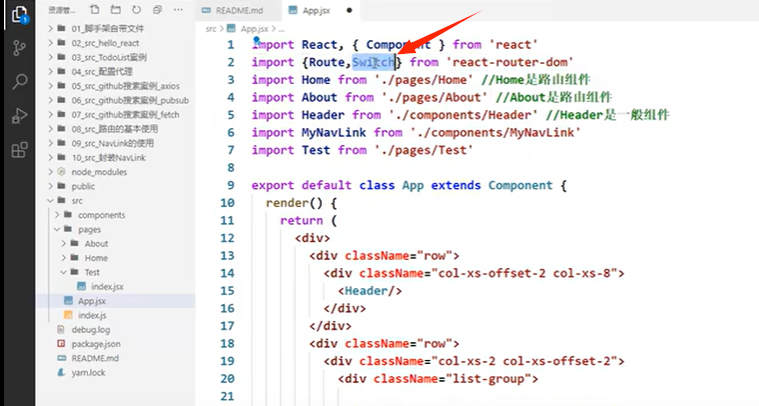Open explorer More Actions ellipsis menu
This screenshot has width=759, height=406.
[178, 10]
